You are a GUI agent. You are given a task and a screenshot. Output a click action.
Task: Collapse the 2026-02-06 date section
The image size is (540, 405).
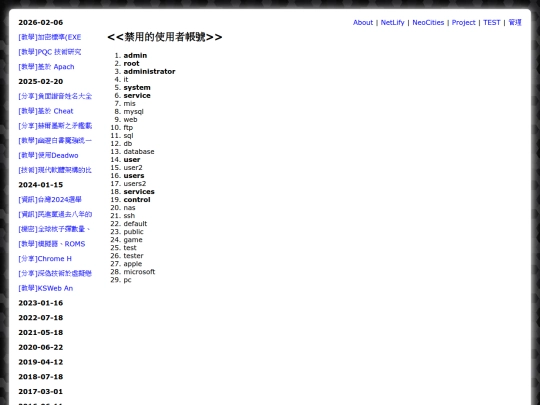pos(41,22)
